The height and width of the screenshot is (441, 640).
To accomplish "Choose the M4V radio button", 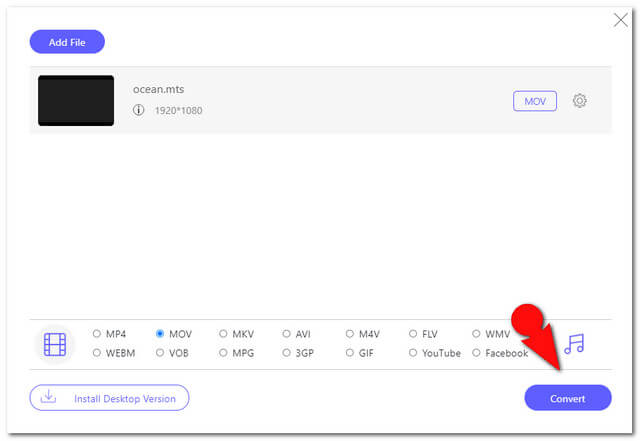I will pos(350,334).
